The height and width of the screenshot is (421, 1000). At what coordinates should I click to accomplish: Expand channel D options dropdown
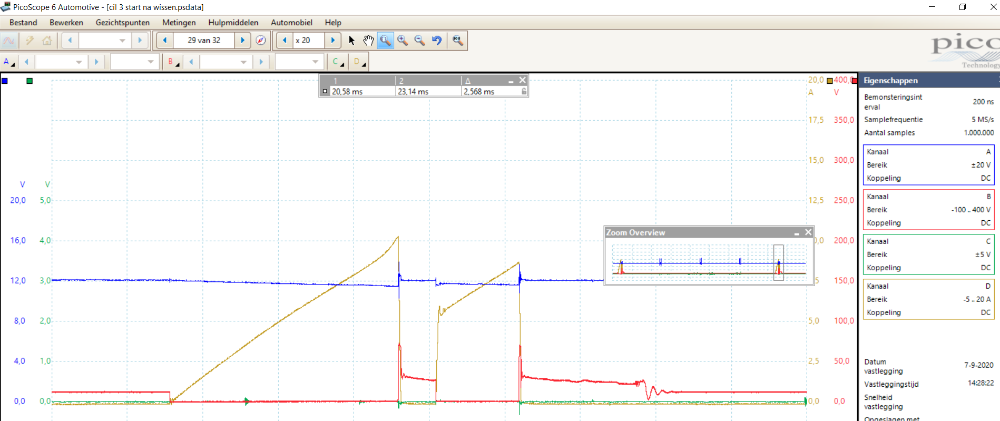(357, 62)
